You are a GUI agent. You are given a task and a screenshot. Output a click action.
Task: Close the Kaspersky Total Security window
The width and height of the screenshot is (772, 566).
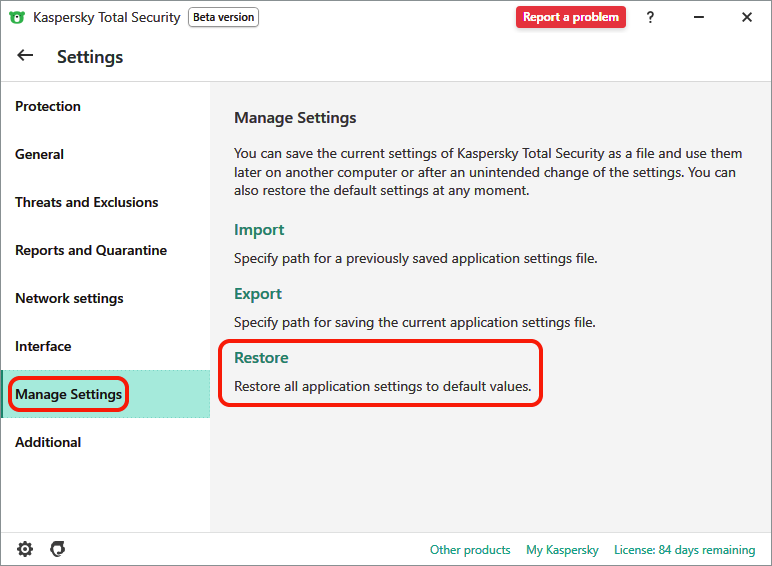(746, 17)
